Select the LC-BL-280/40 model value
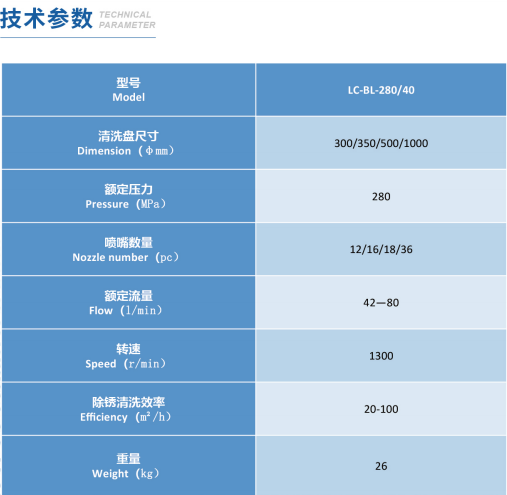This screenshot has height=495, width=507. tap(381, 90)
